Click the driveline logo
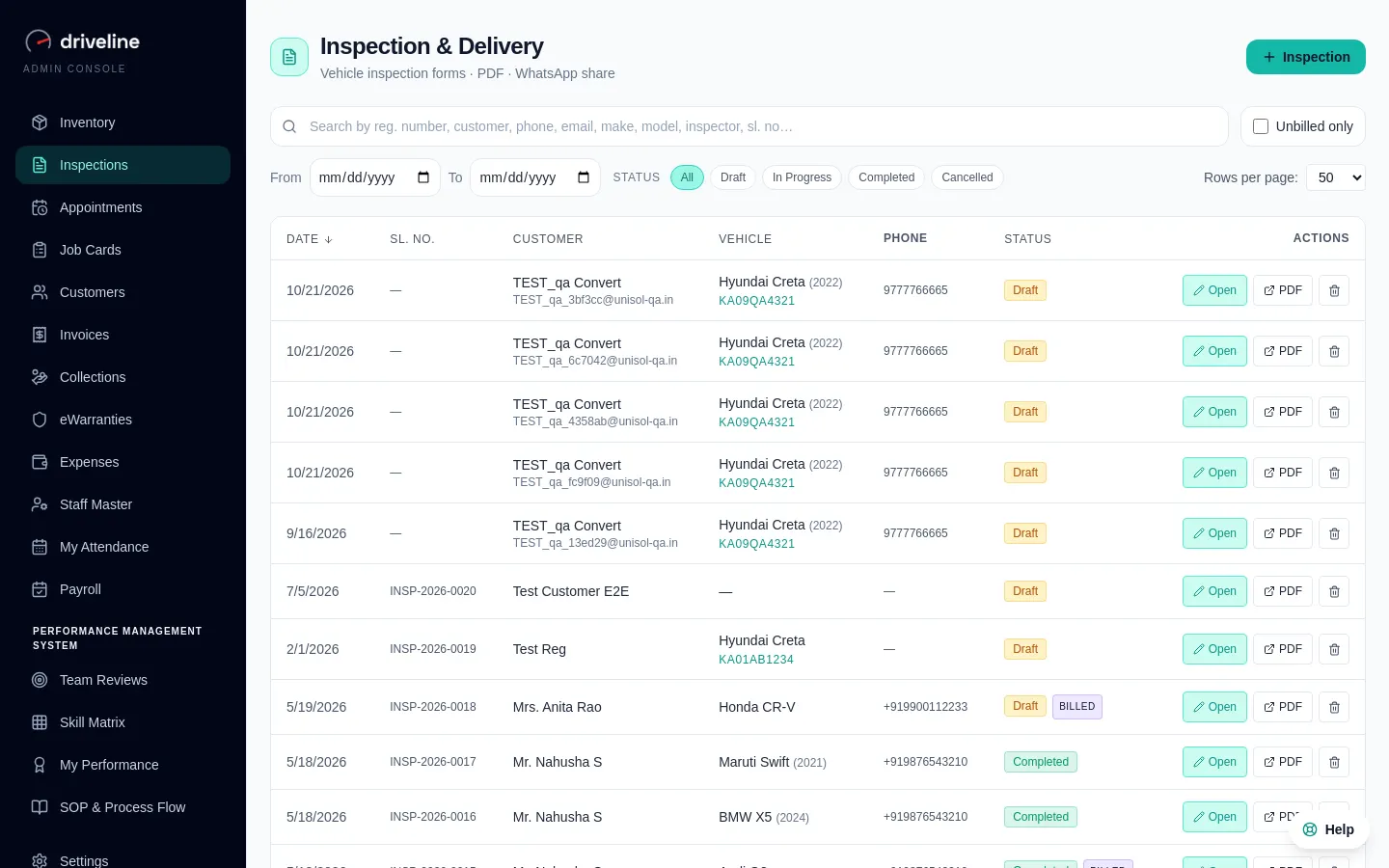Image resolution: width=1389 pixels, height=868 pixels. [x=83, y=41]
